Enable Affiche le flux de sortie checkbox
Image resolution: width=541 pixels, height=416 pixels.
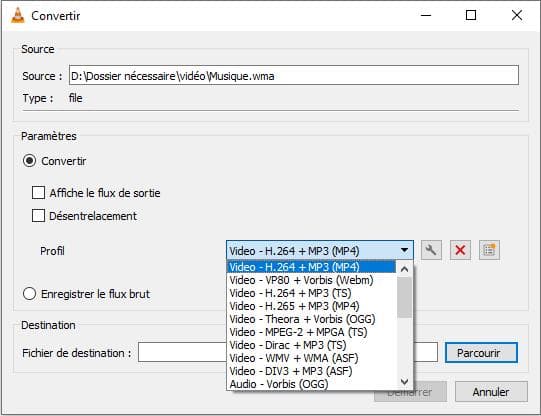[38, 193]
